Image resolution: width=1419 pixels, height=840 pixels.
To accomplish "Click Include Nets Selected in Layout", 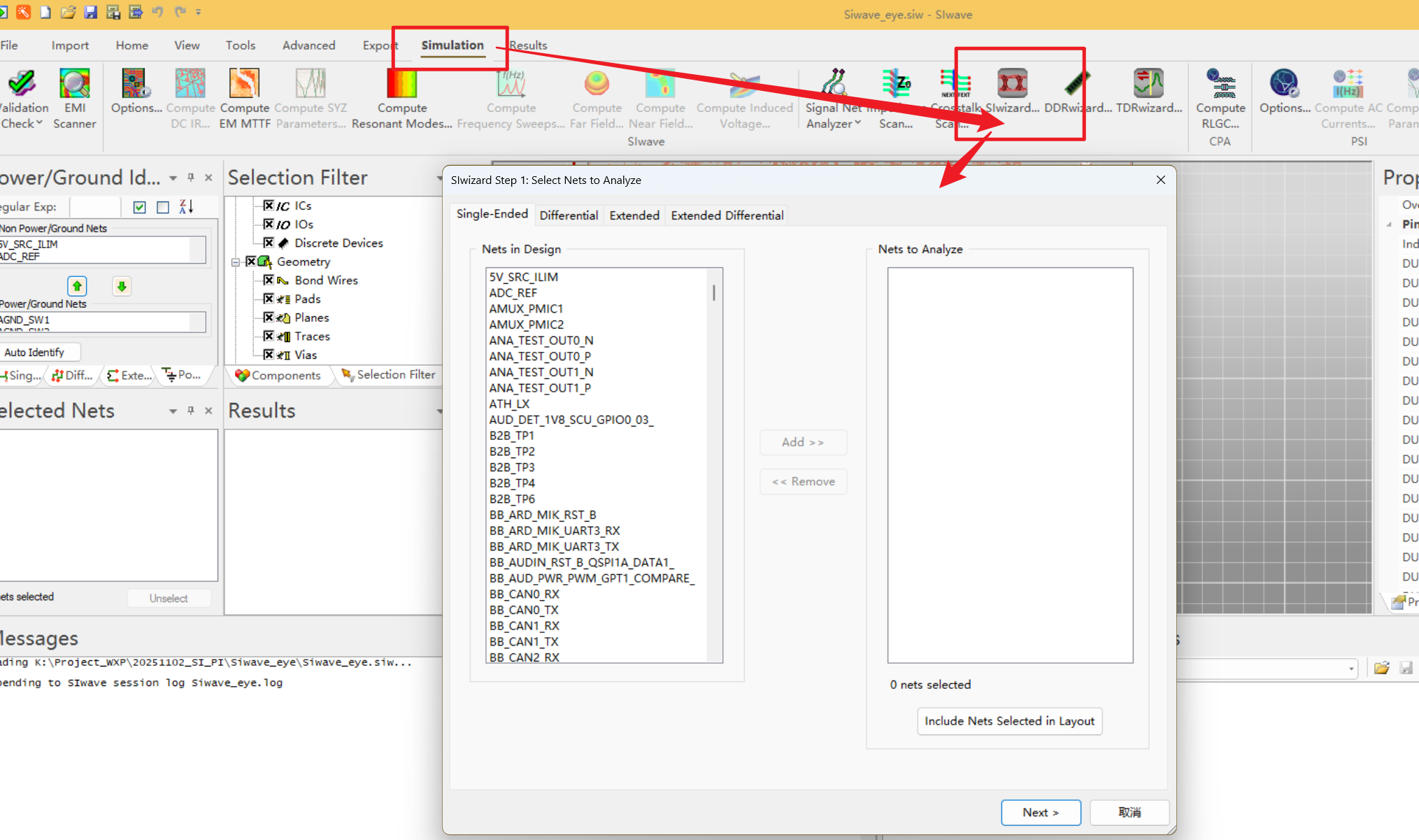I will tap(1009, 721).
